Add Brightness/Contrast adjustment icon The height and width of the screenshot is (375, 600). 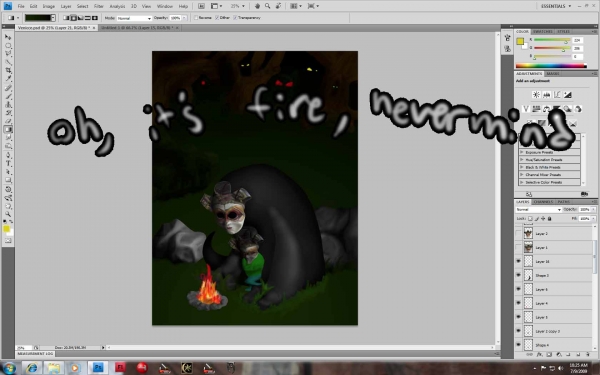click(536, 95)
